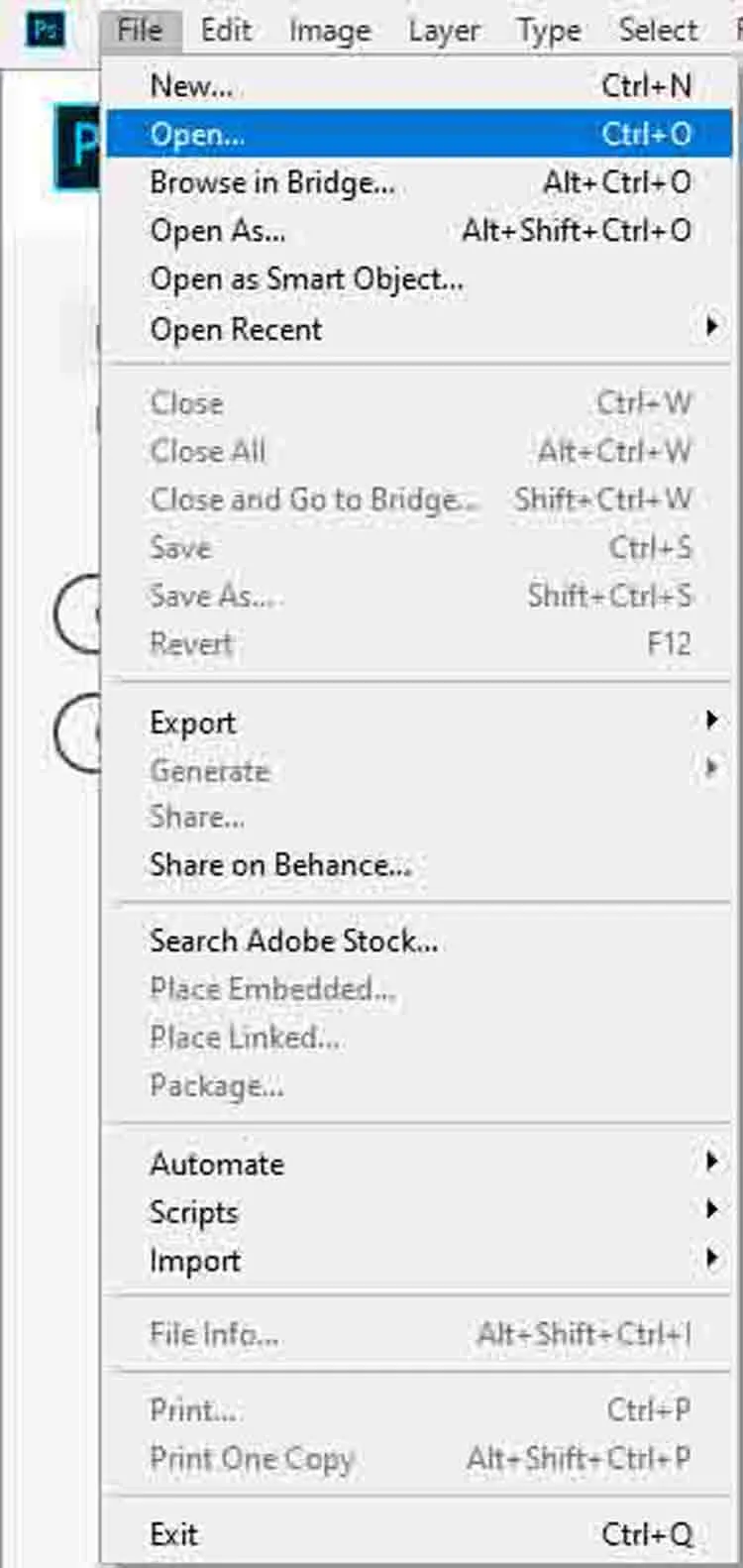Expand the Export submenu
Image resolution: width=743 pixels, height=1568 pixels.
pos(191,722)
